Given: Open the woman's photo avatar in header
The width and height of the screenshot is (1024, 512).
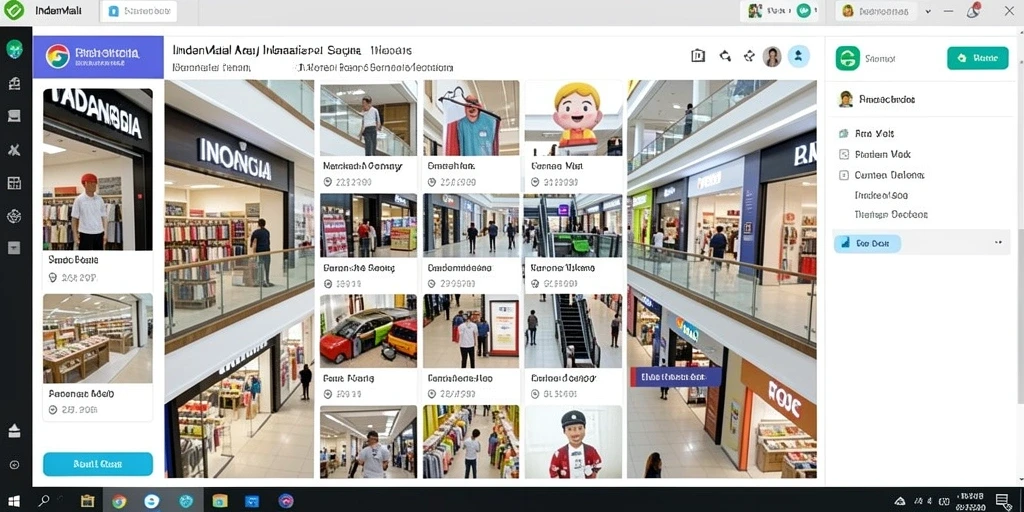Looking at the screenshot, I should click(773, 57).
